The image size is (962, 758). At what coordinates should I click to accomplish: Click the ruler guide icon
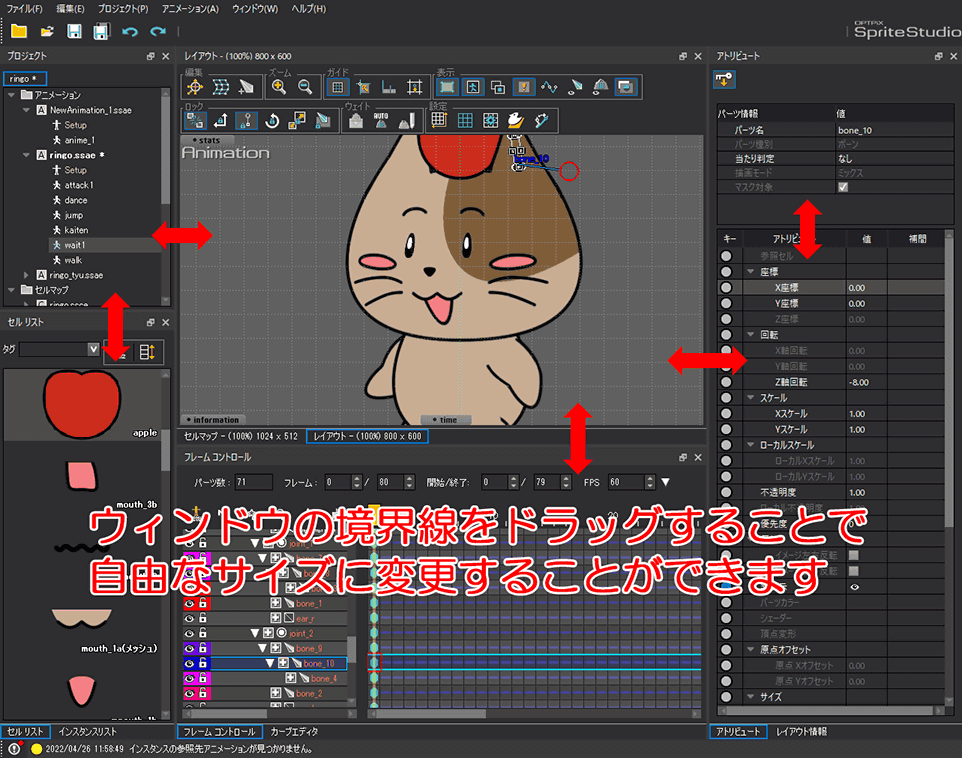click(x=389, y=87)
